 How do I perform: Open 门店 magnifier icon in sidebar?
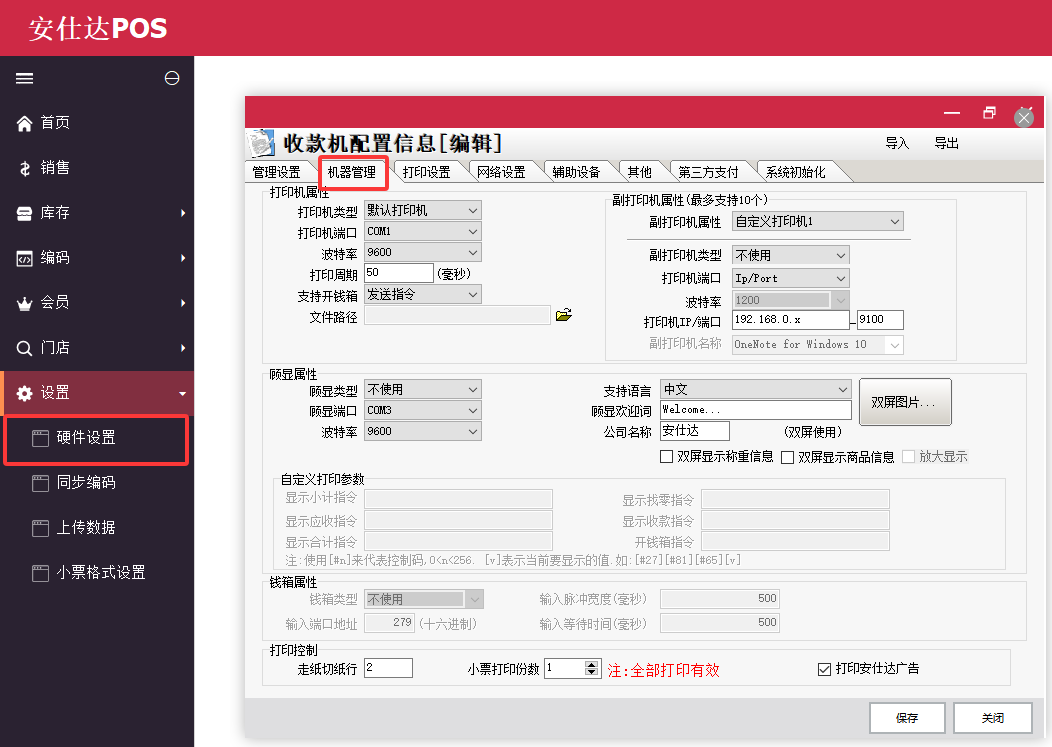(24, 348)
